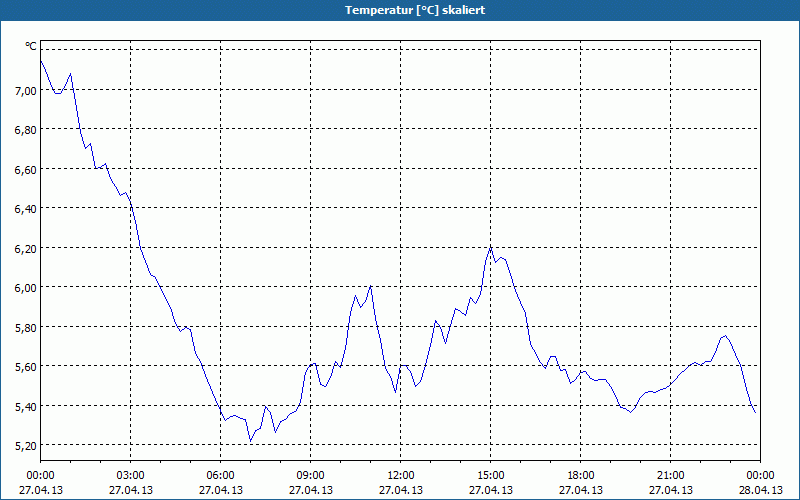Click the 5,20 y-axis label

[26, 446]
